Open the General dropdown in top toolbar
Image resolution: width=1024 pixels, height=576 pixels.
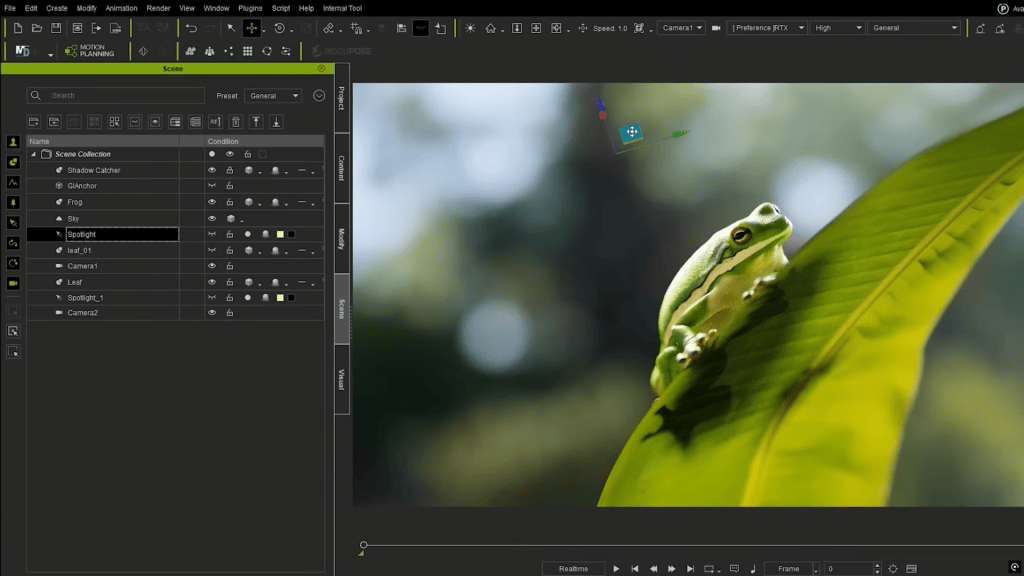[x=914, y=28]
